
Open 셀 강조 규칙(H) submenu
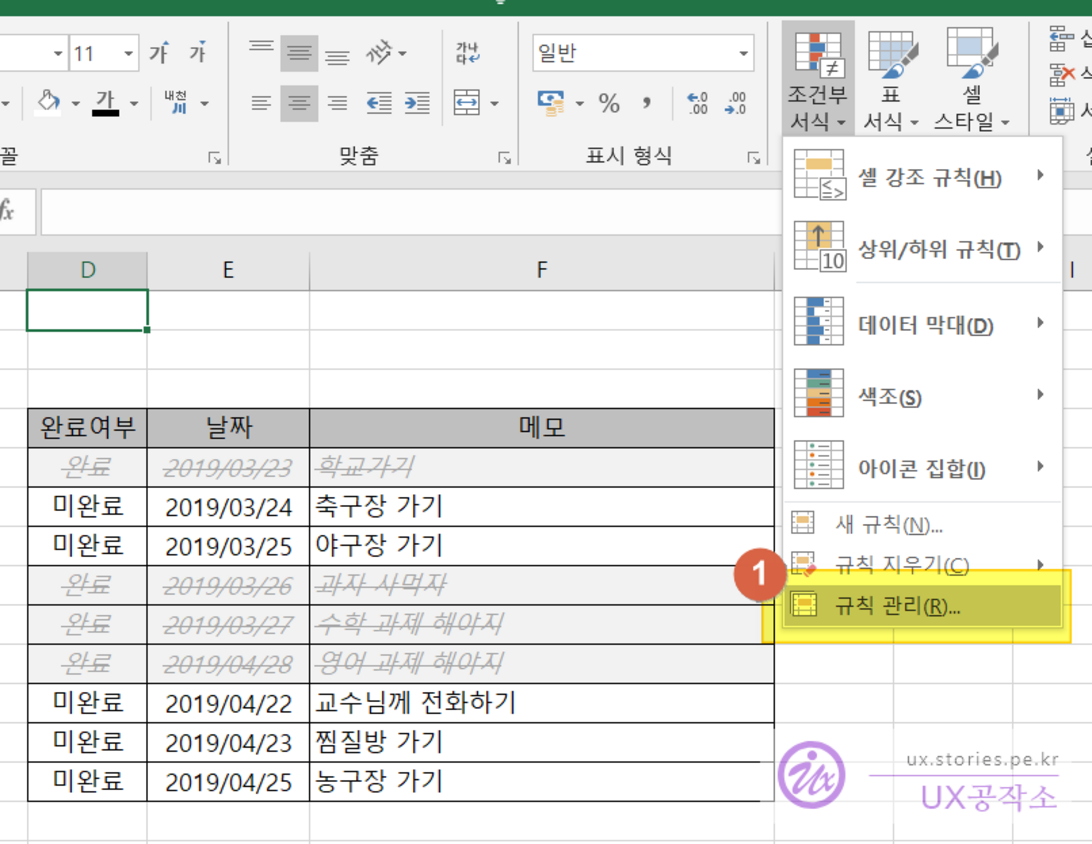click(929, 178)
